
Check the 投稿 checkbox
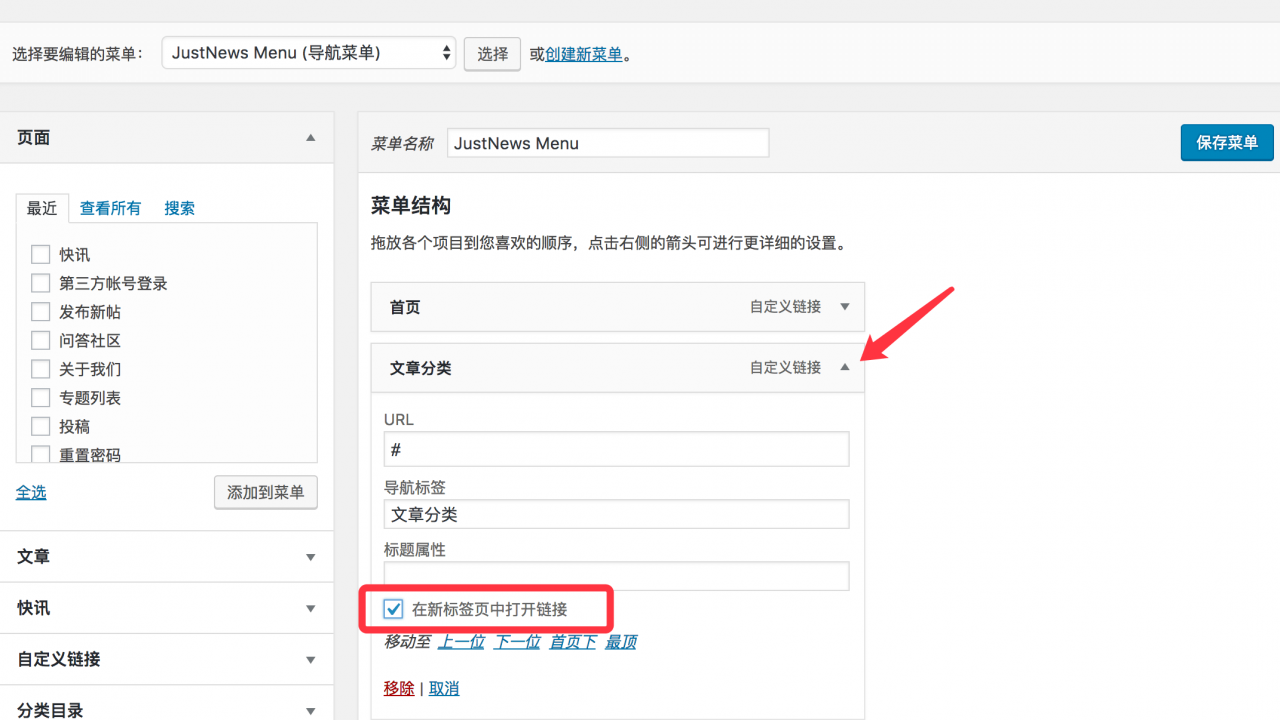point(41,426)
